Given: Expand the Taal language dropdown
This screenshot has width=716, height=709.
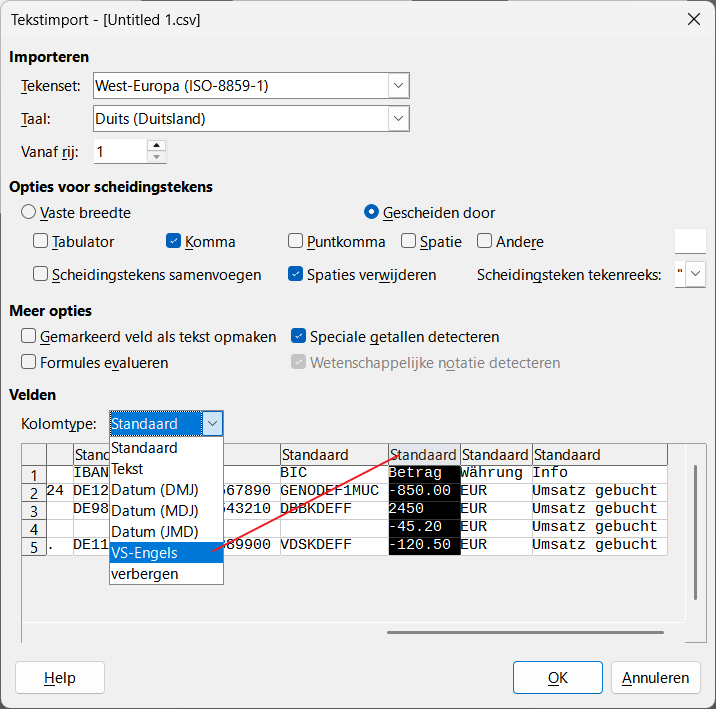Looking at the screenshot, I should point(399,119).
